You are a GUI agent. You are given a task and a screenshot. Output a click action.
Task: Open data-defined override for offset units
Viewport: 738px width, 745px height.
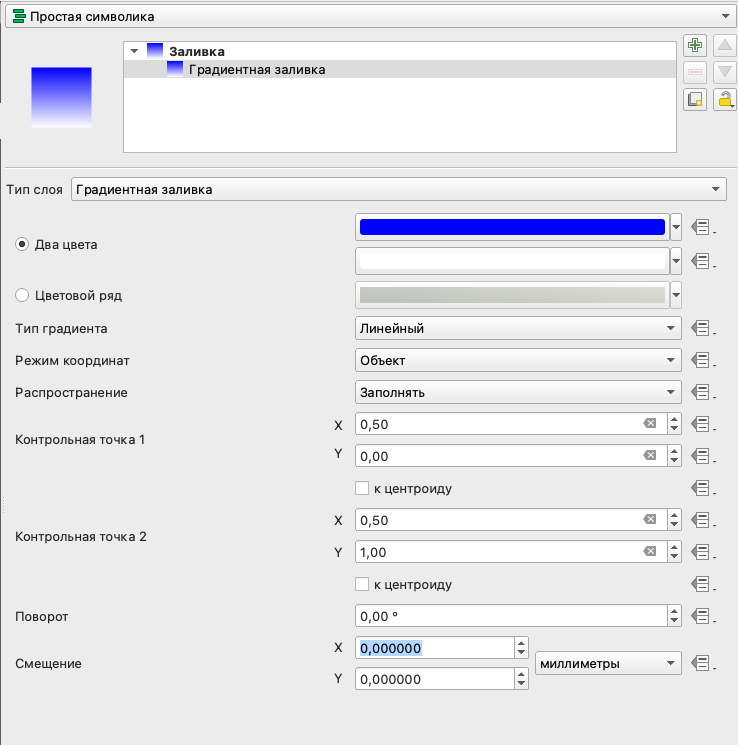pyautogui.click(x=701, y=662)
